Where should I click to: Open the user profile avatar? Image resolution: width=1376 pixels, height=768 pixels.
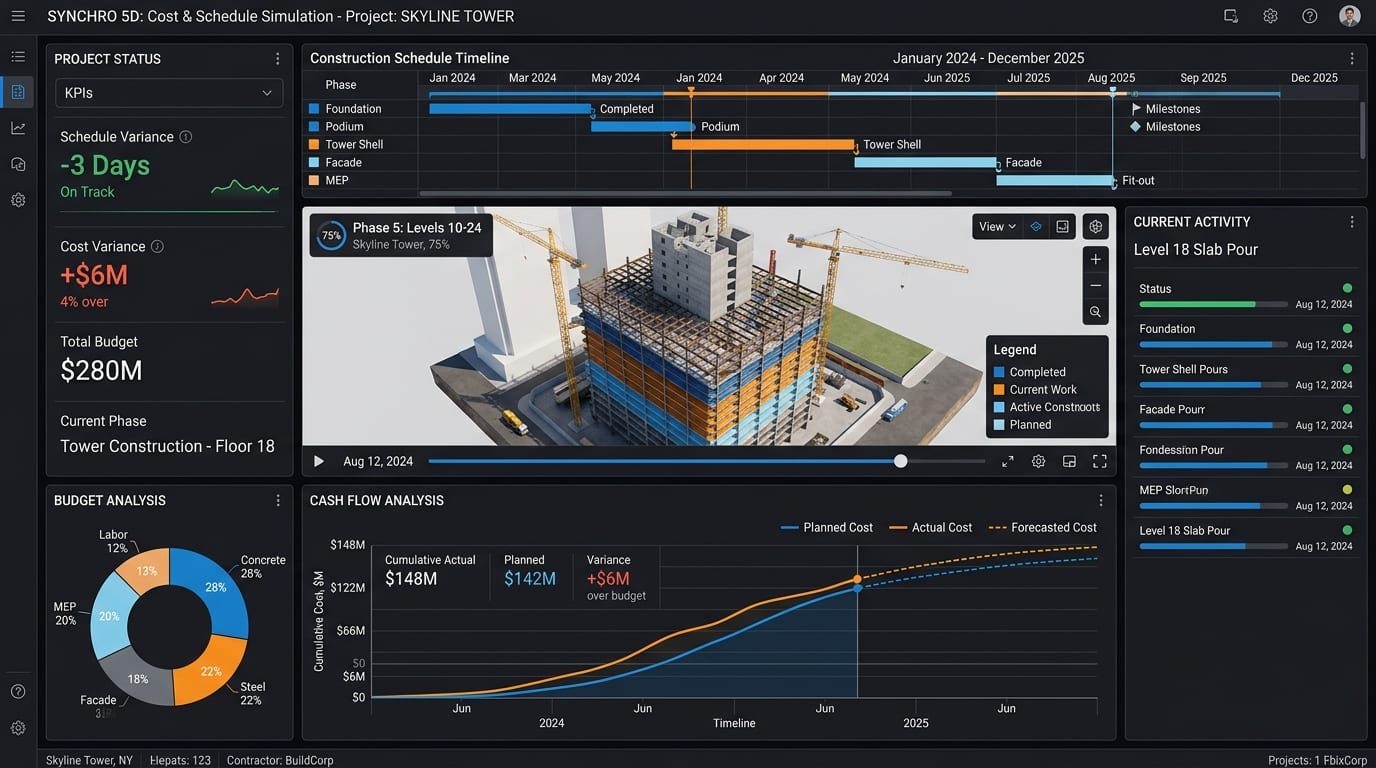click(x=1350, y=16)
